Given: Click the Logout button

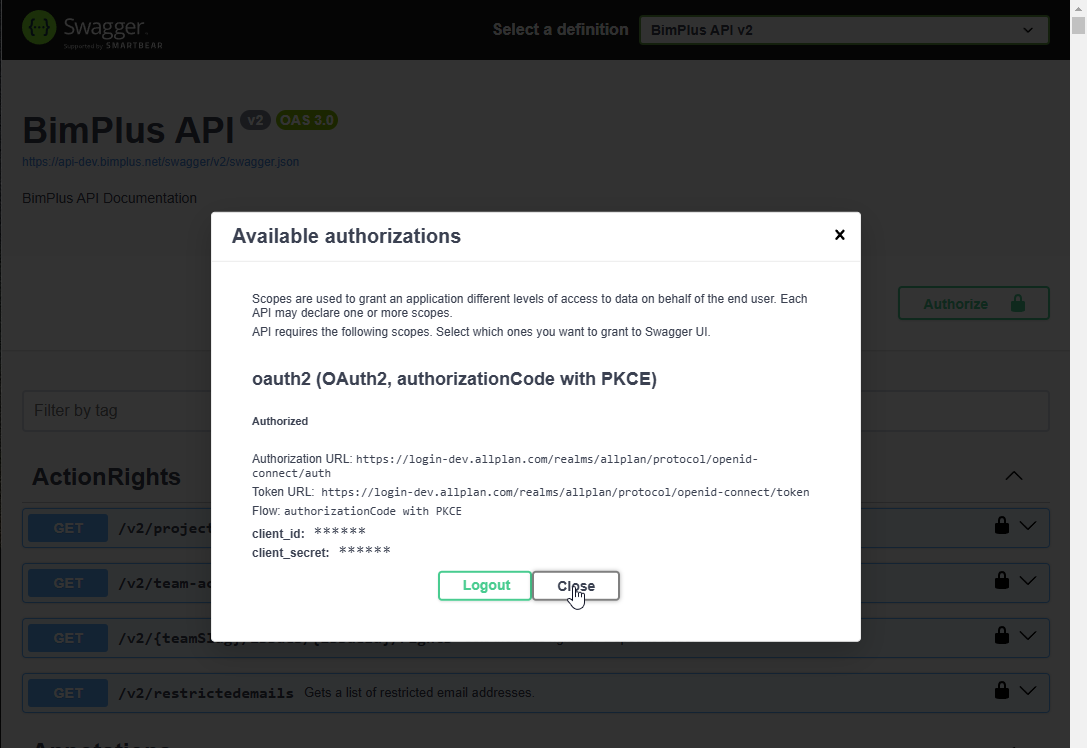Looking at the screenshot, I should (x=485, y=586).
